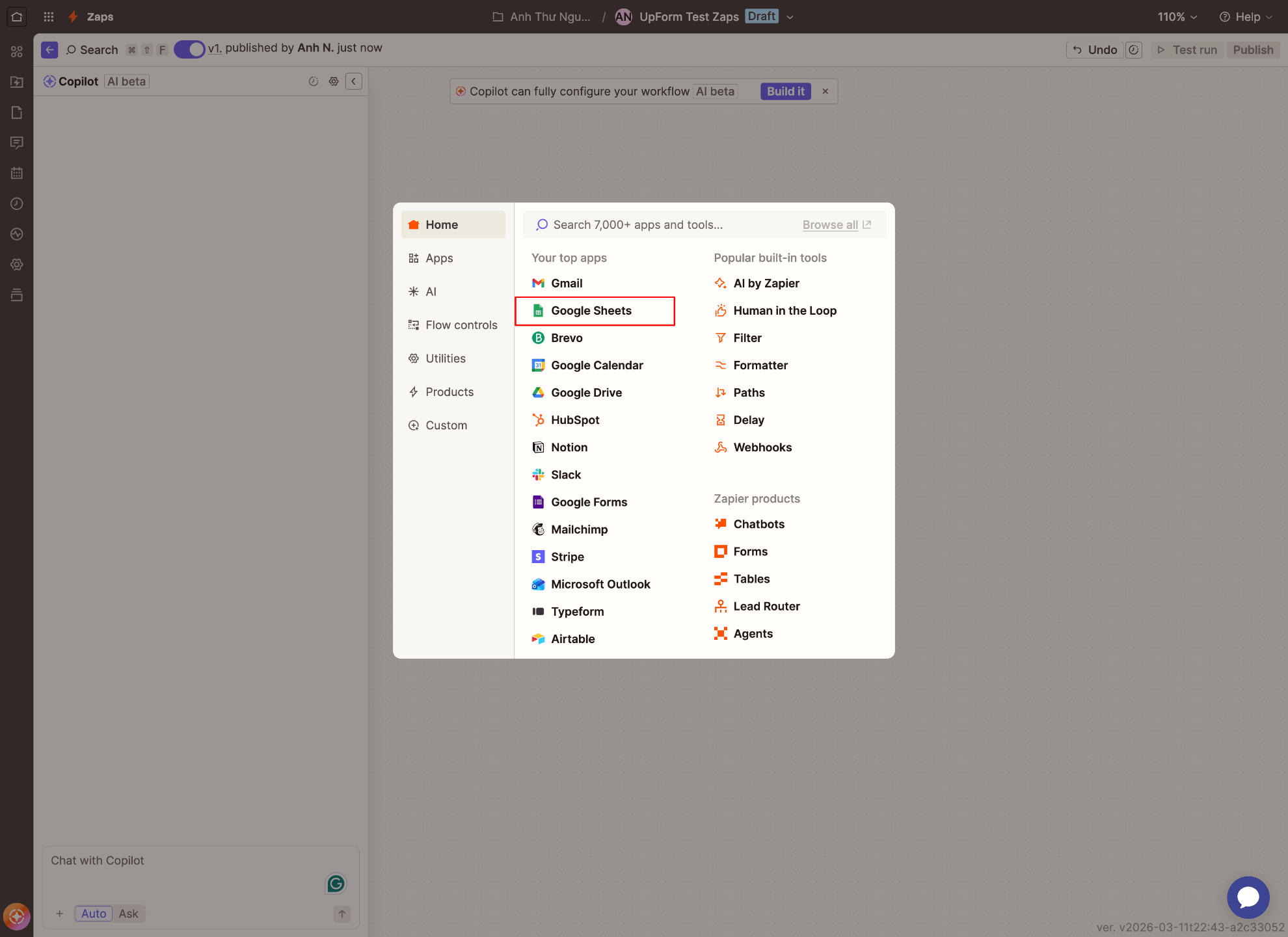Select the Utilities tab
Screen dimensions: 1288x937
pos(453,359)
